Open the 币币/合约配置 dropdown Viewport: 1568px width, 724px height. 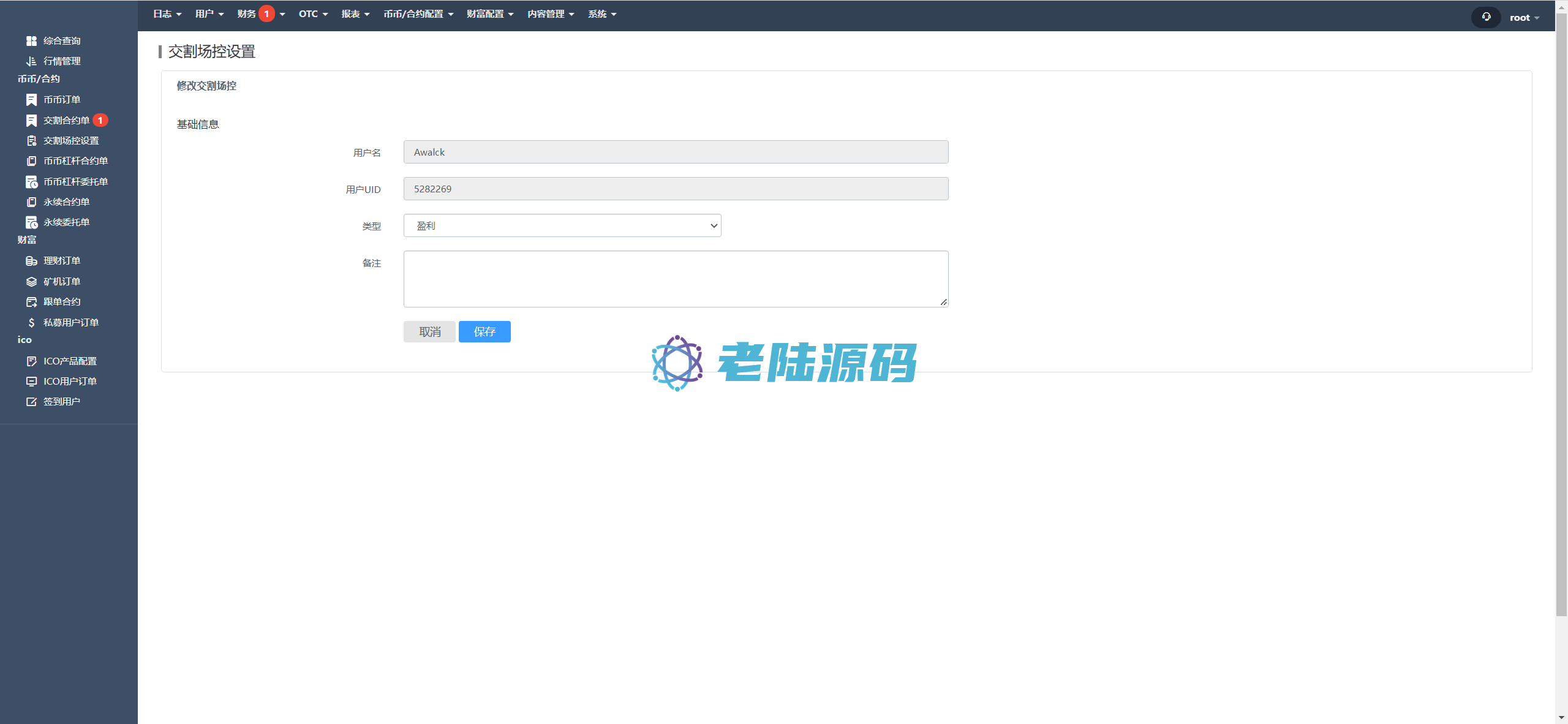click(x=418, y=14)
